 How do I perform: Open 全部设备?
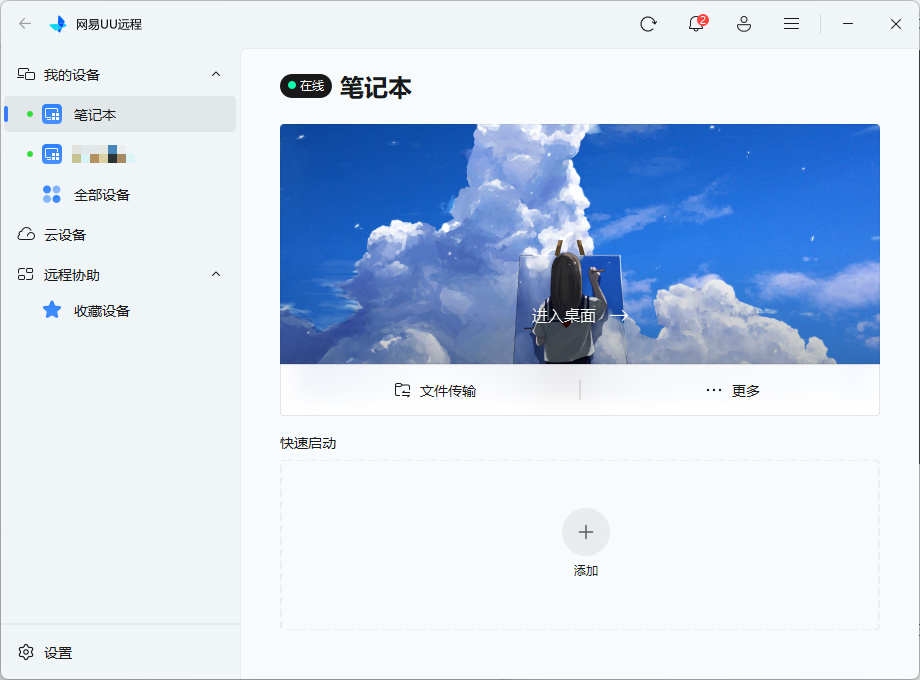[x=102, y=195]
